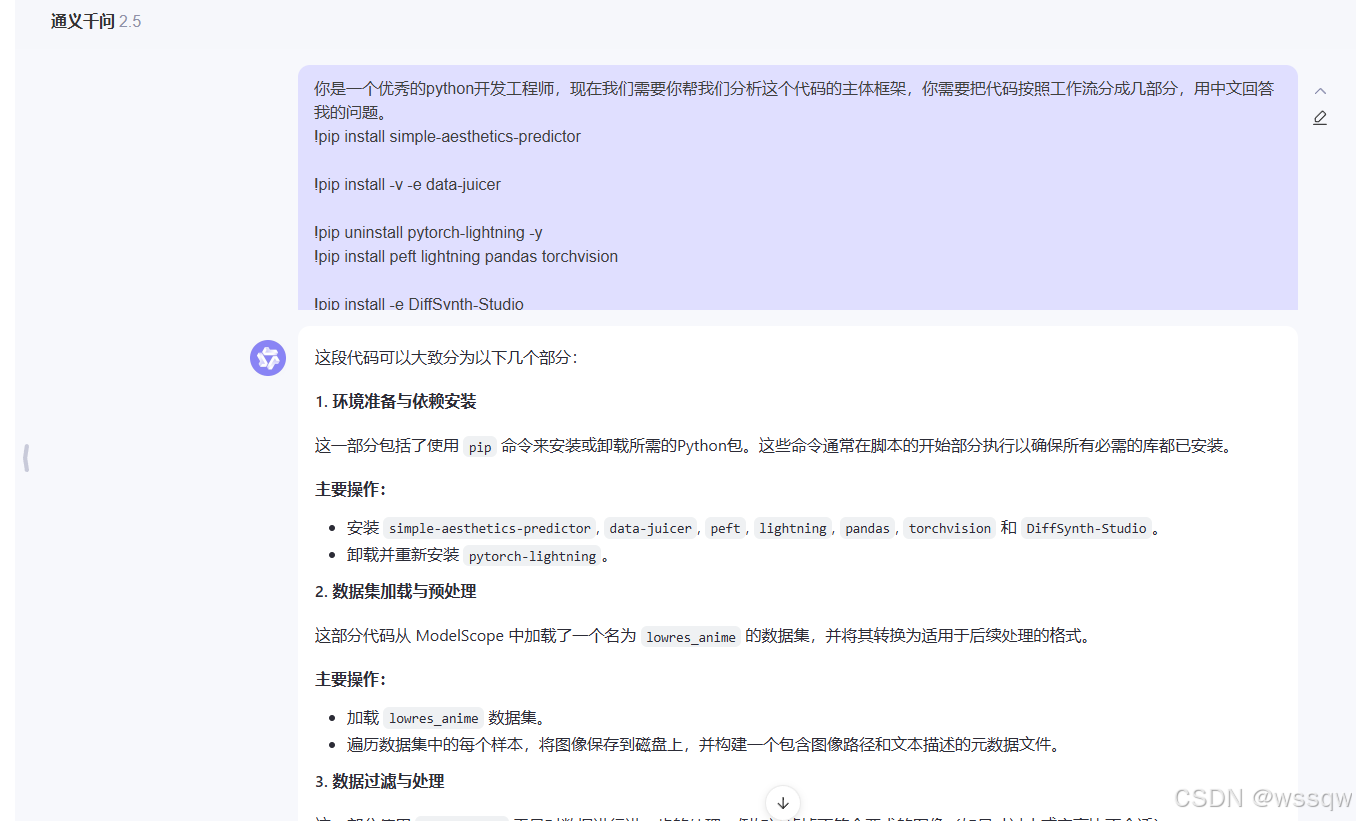Click the inline code 'pandas'
The height and width of the screenshot is (821, 1356).
point(867,528)
